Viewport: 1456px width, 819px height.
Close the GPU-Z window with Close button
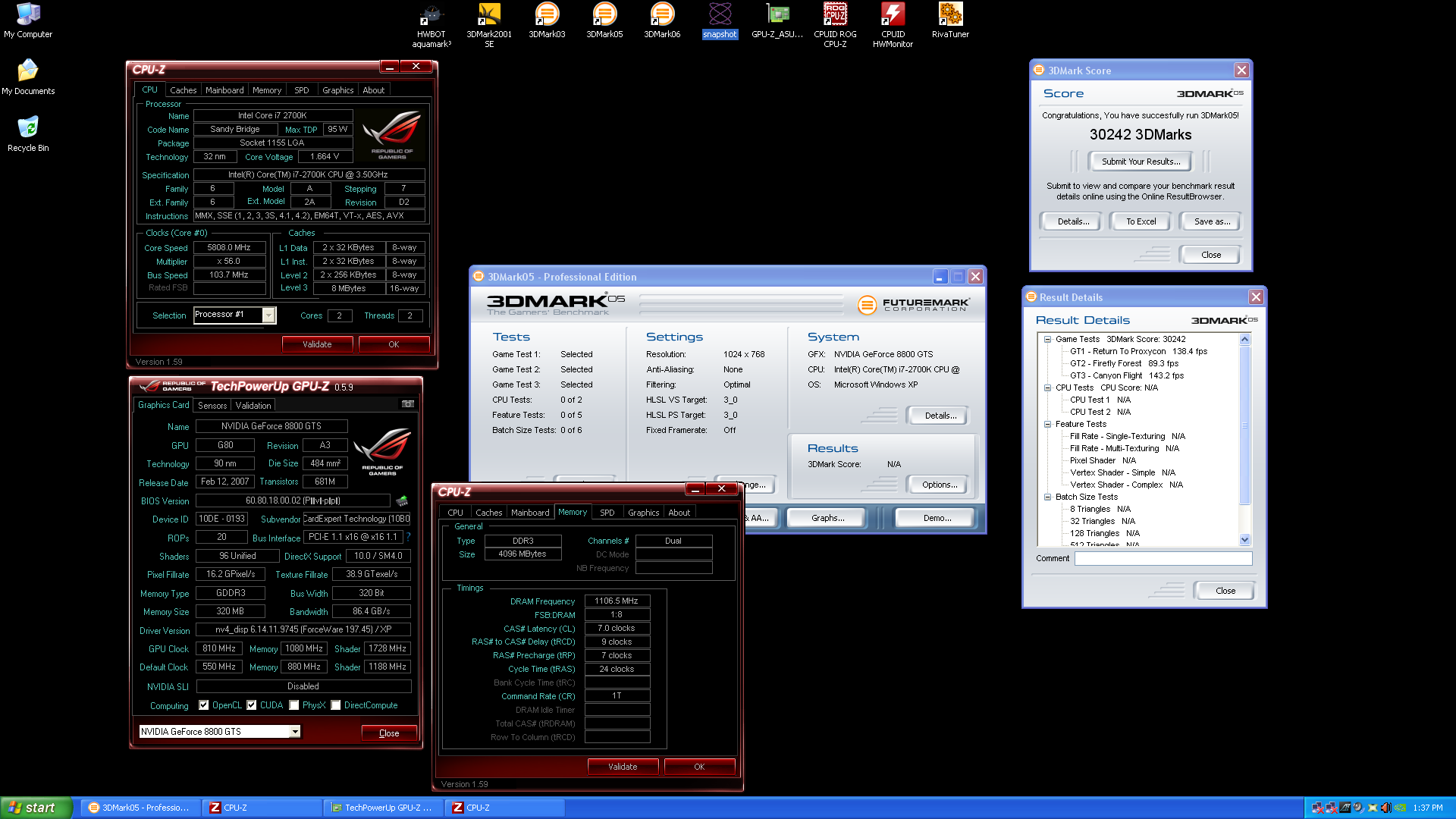tap(389, 733)
